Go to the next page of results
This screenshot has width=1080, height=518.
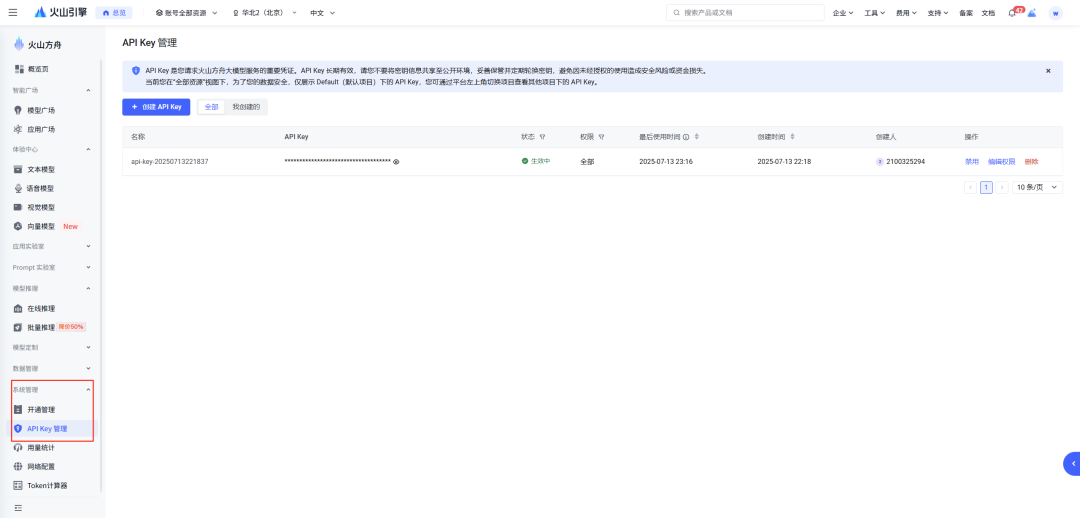[1002, 187]
